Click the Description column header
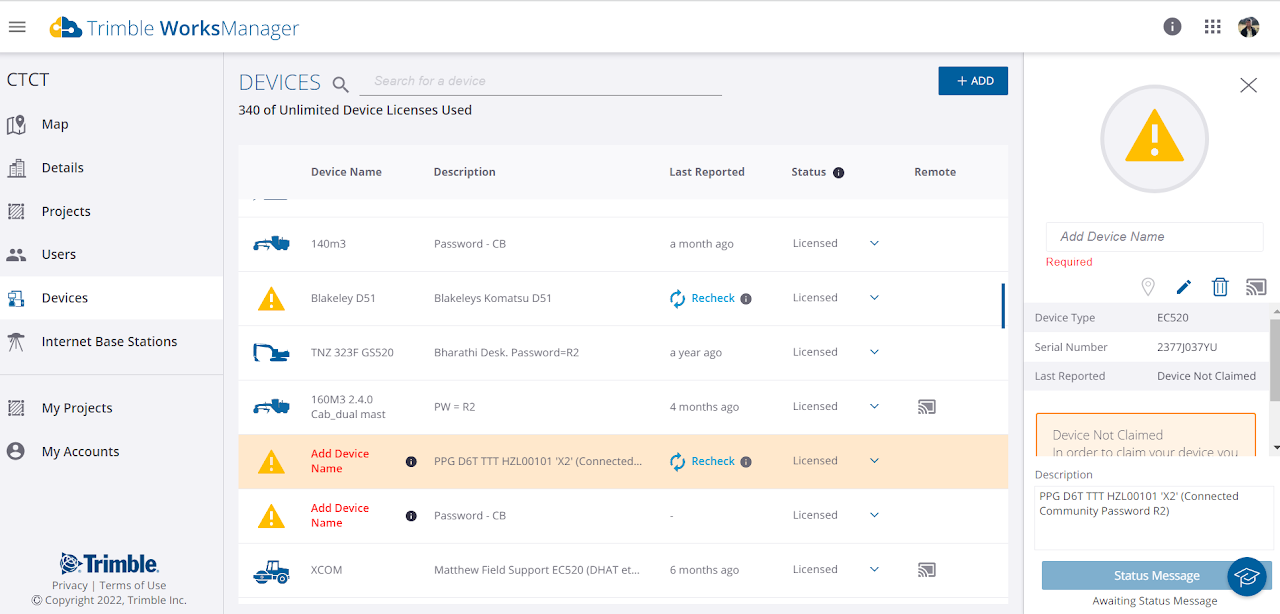Screen dimensions: 1280x614 [464, 172]
